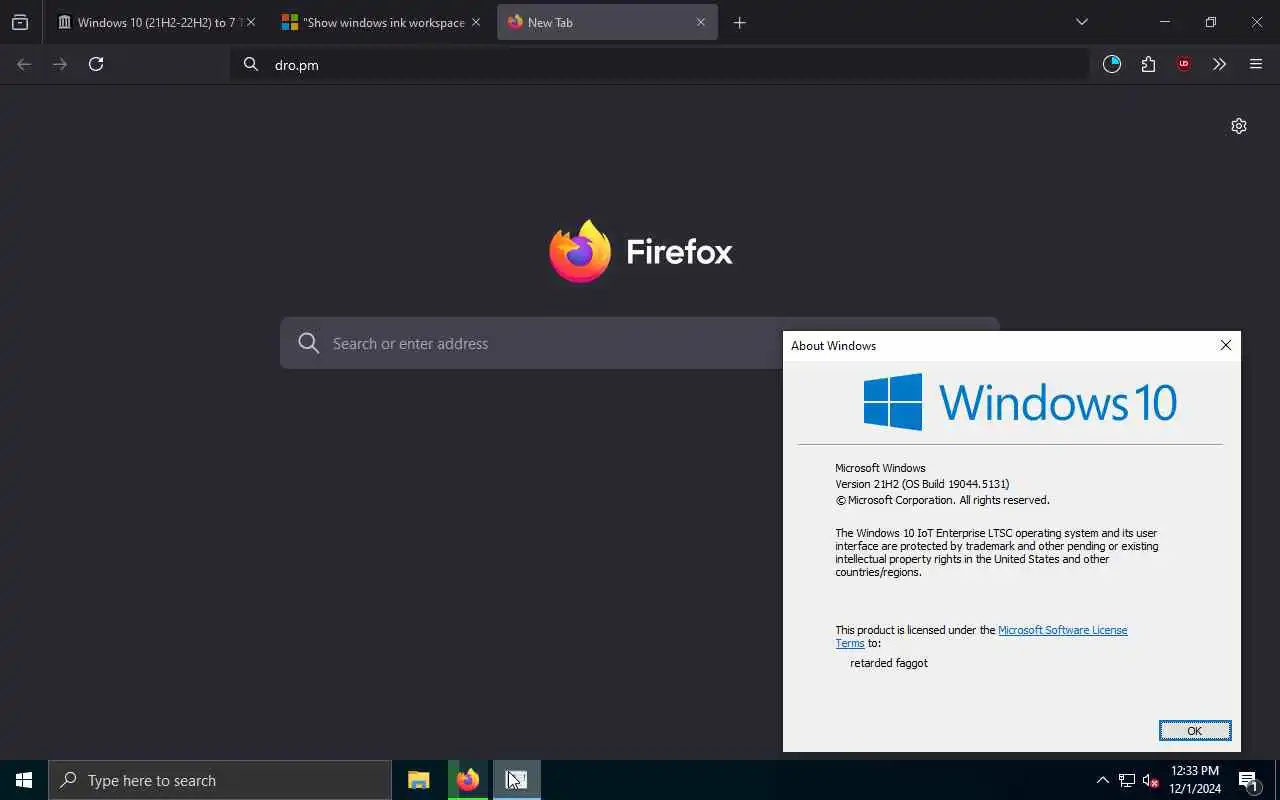Close the About Windows dialog
This screenshot has width=1280, height=800.
1225,345
